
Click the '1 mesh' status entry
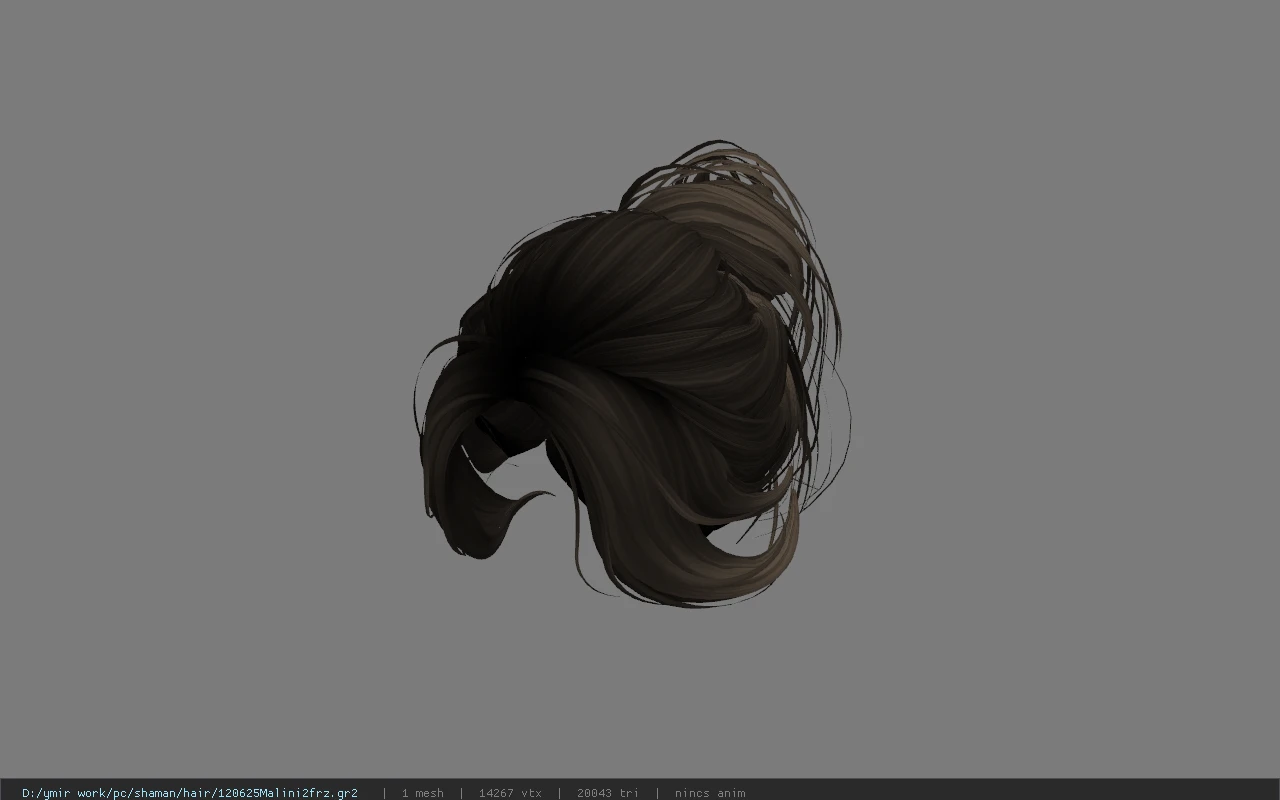point(422,793)
